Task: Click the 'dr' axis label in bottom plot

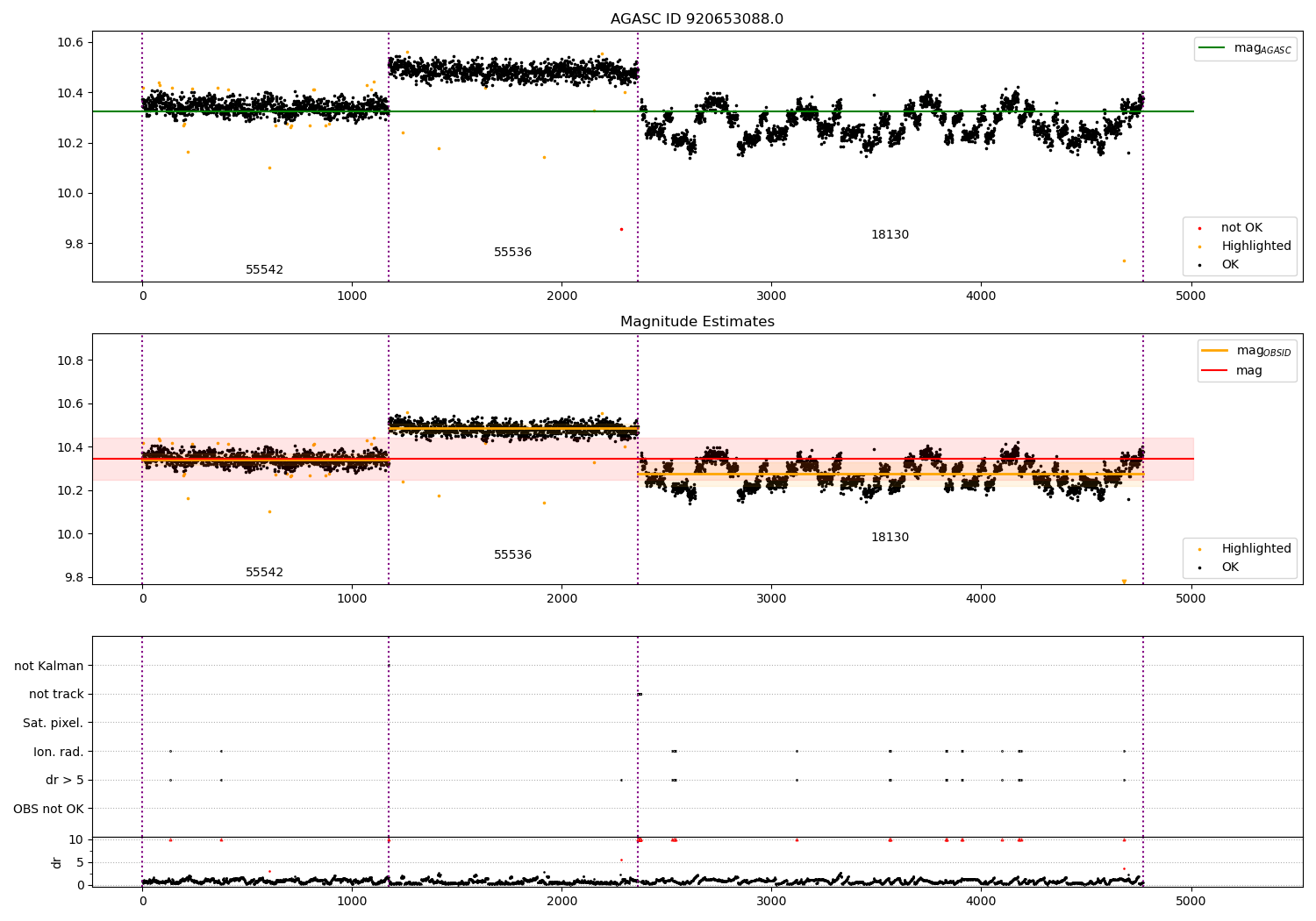Action: [57, 862]
